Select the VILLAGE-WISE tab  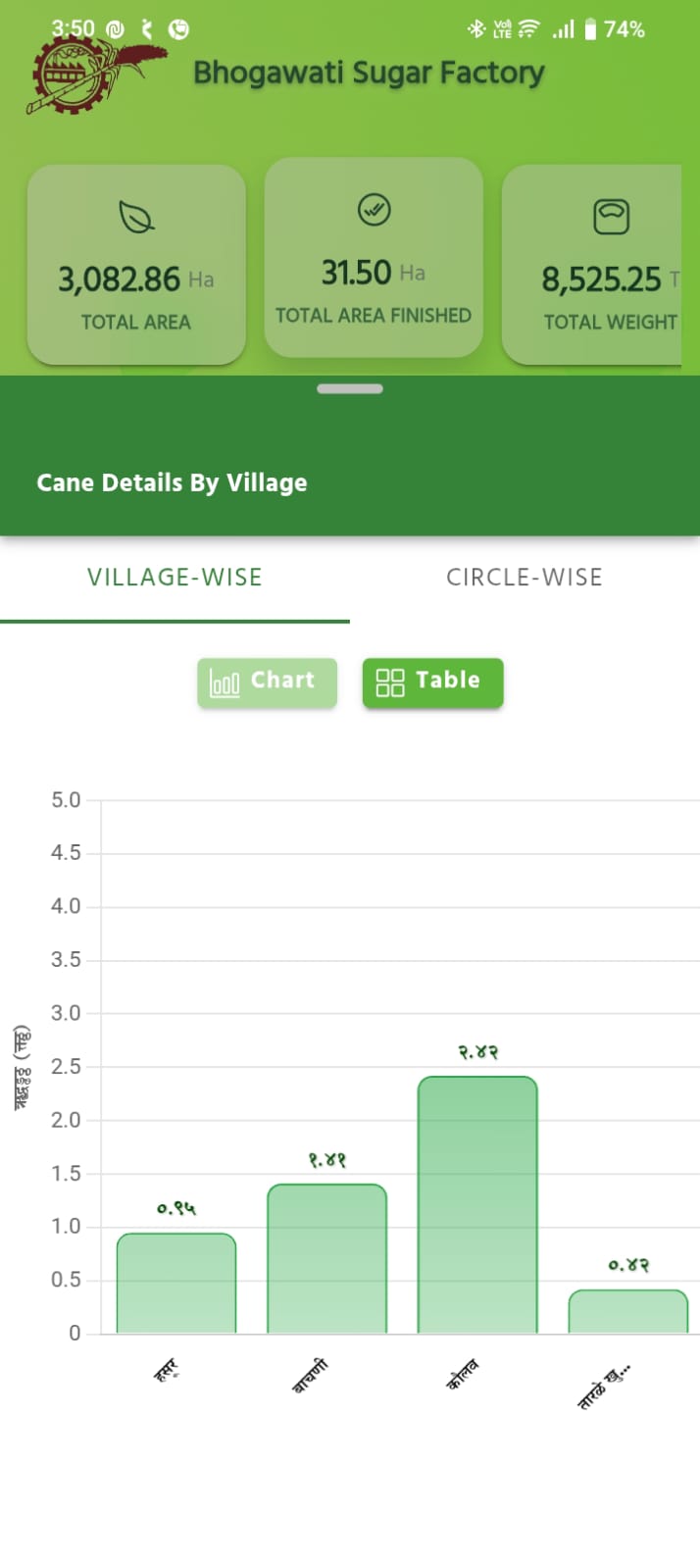[175, 578]
